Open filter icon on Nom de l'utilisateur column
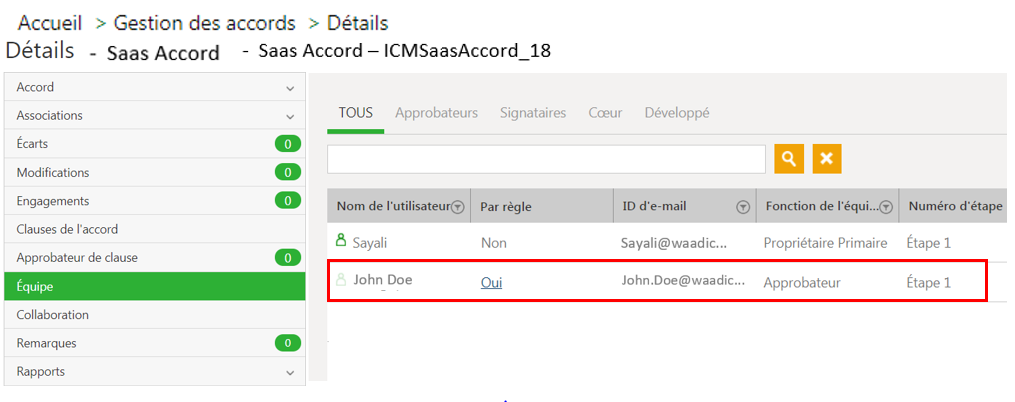Viewport: 1015px width, 402px height. tap(458, 207)
